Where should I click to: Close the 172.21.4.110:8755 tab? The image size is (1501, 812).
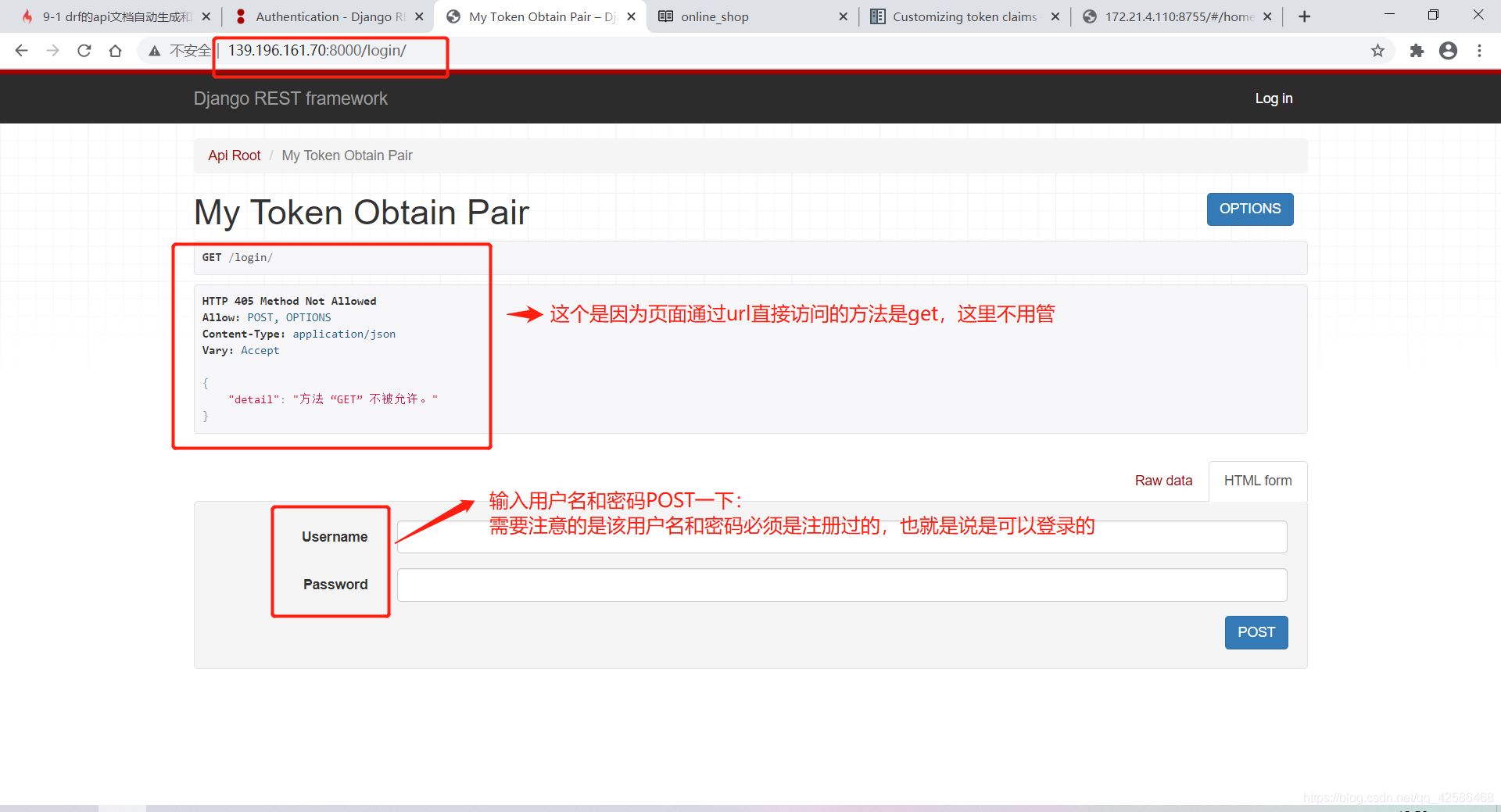(1267, 16)
